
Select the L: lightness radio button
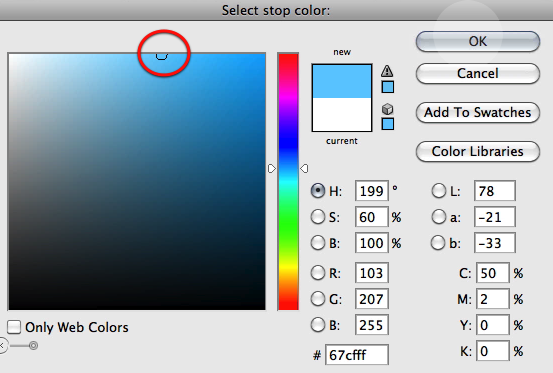(x=438, y=191)
